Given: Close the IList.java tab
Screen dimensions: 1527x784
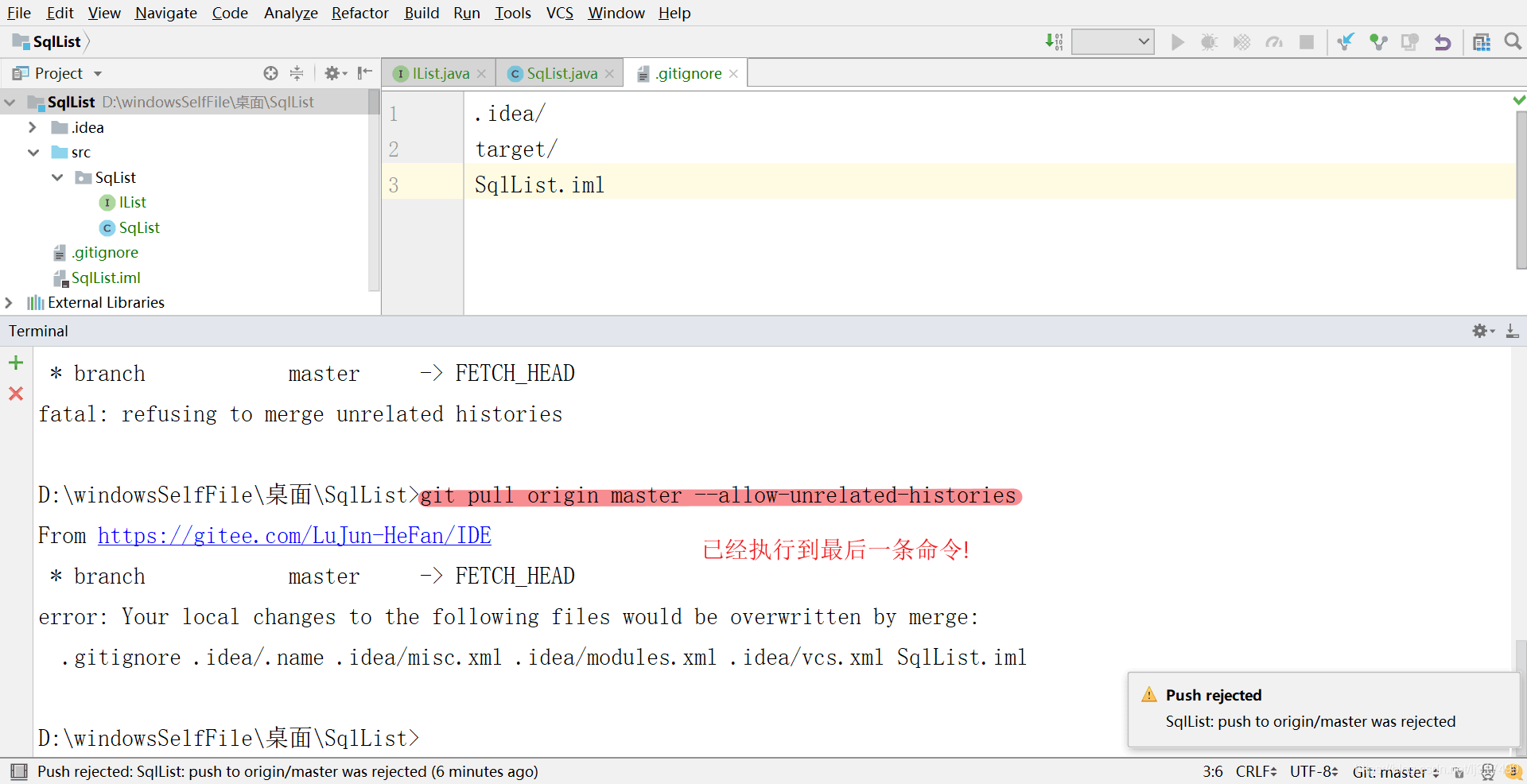Looking at the screenshot, I should 481,74.
